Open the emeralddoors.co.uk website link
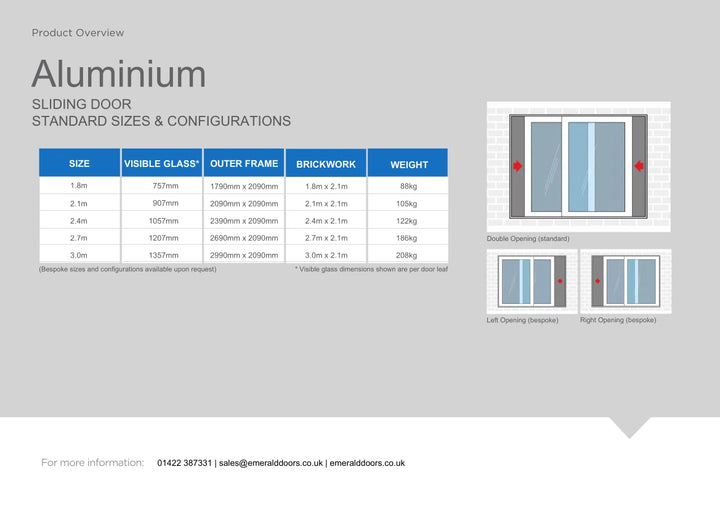 click(367, 463)
